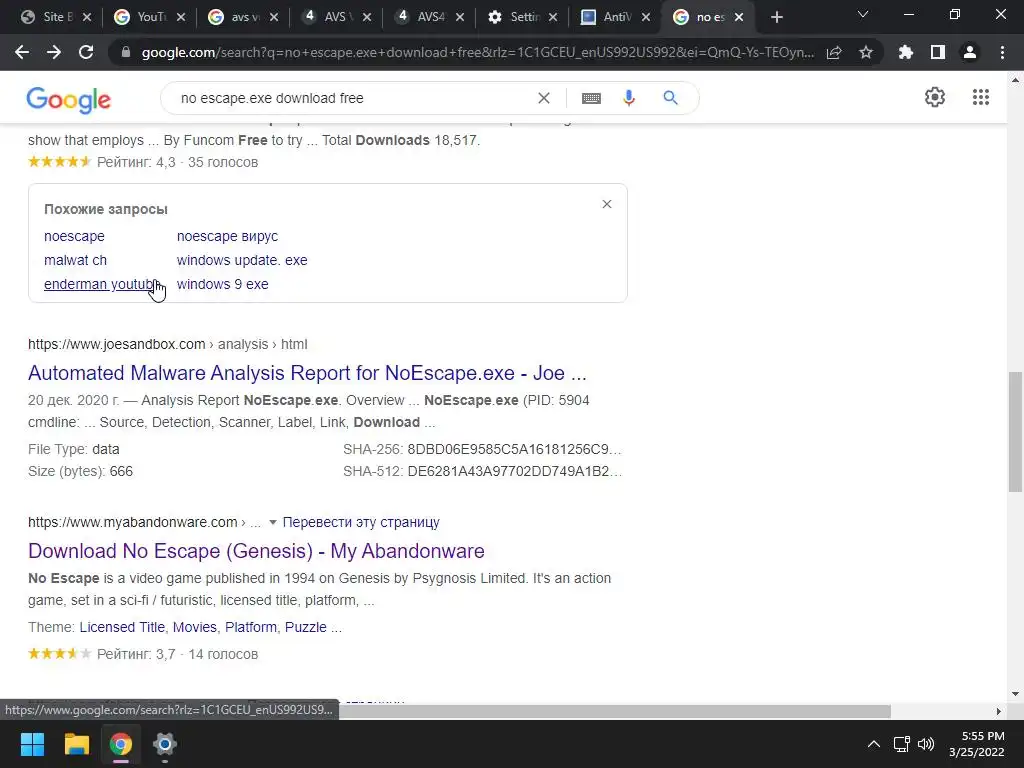
Task: Open Automated Malware Analysis Report result
Action: pyautogui.click(x=307, y=373)
